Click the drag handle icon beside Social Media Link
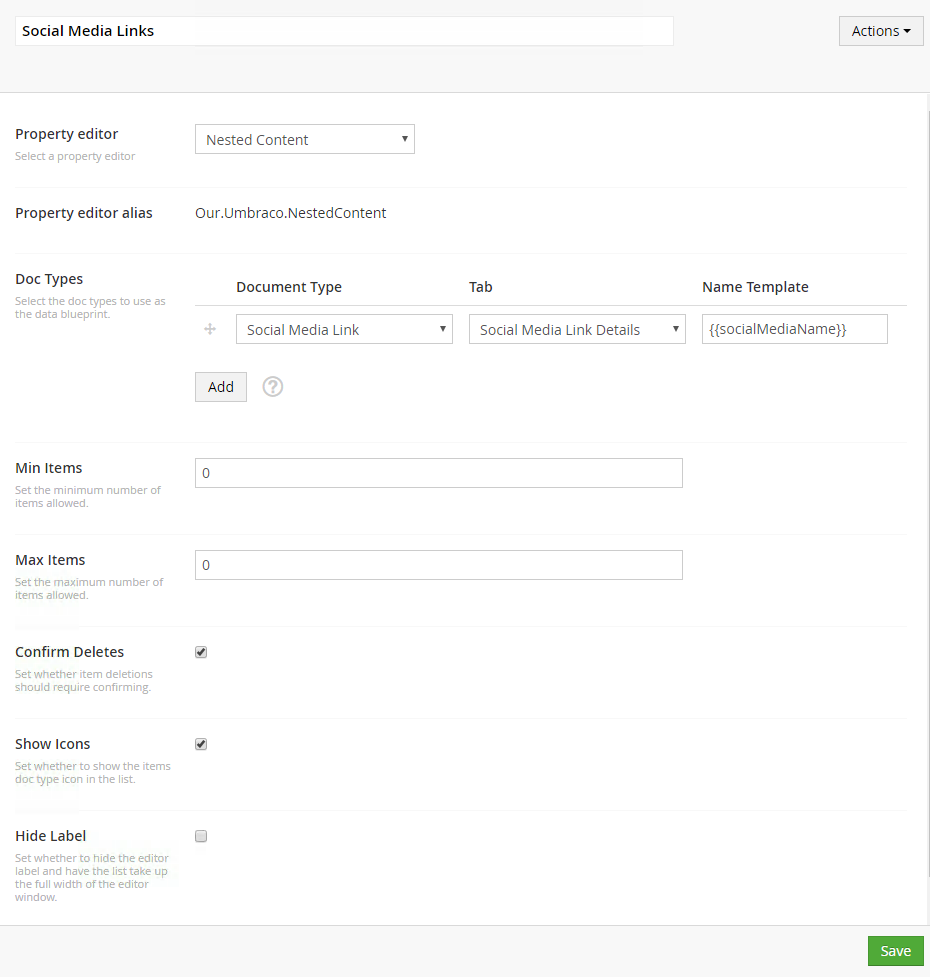The width and height of the screenshot is (930, 977). 210,329
